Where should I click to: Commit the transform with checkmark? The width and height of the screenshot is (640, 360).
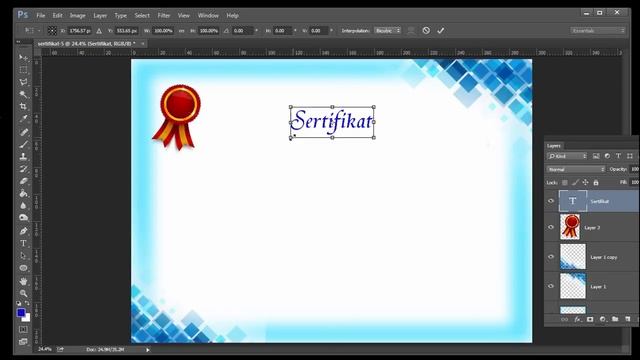tap(440, 31)
